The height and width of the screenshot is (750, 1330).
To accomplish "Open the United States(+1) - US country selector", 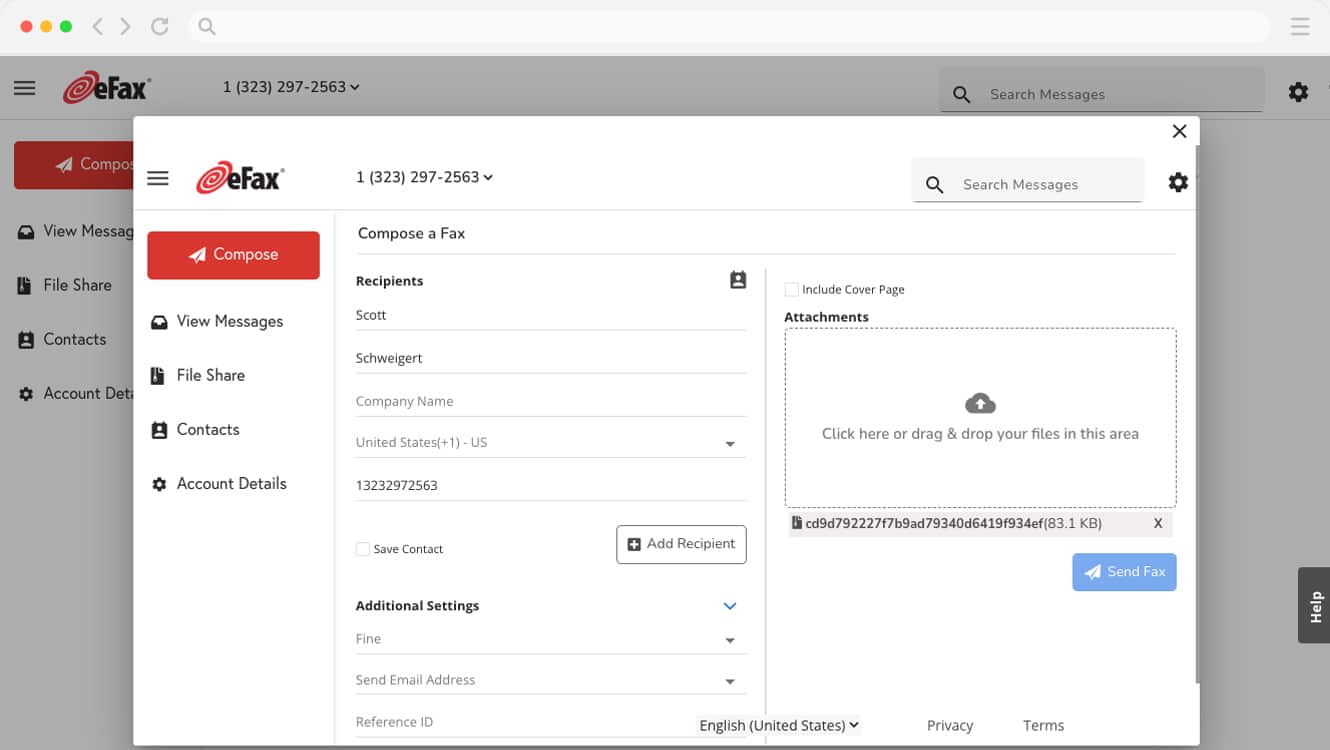I will (550, 441).
